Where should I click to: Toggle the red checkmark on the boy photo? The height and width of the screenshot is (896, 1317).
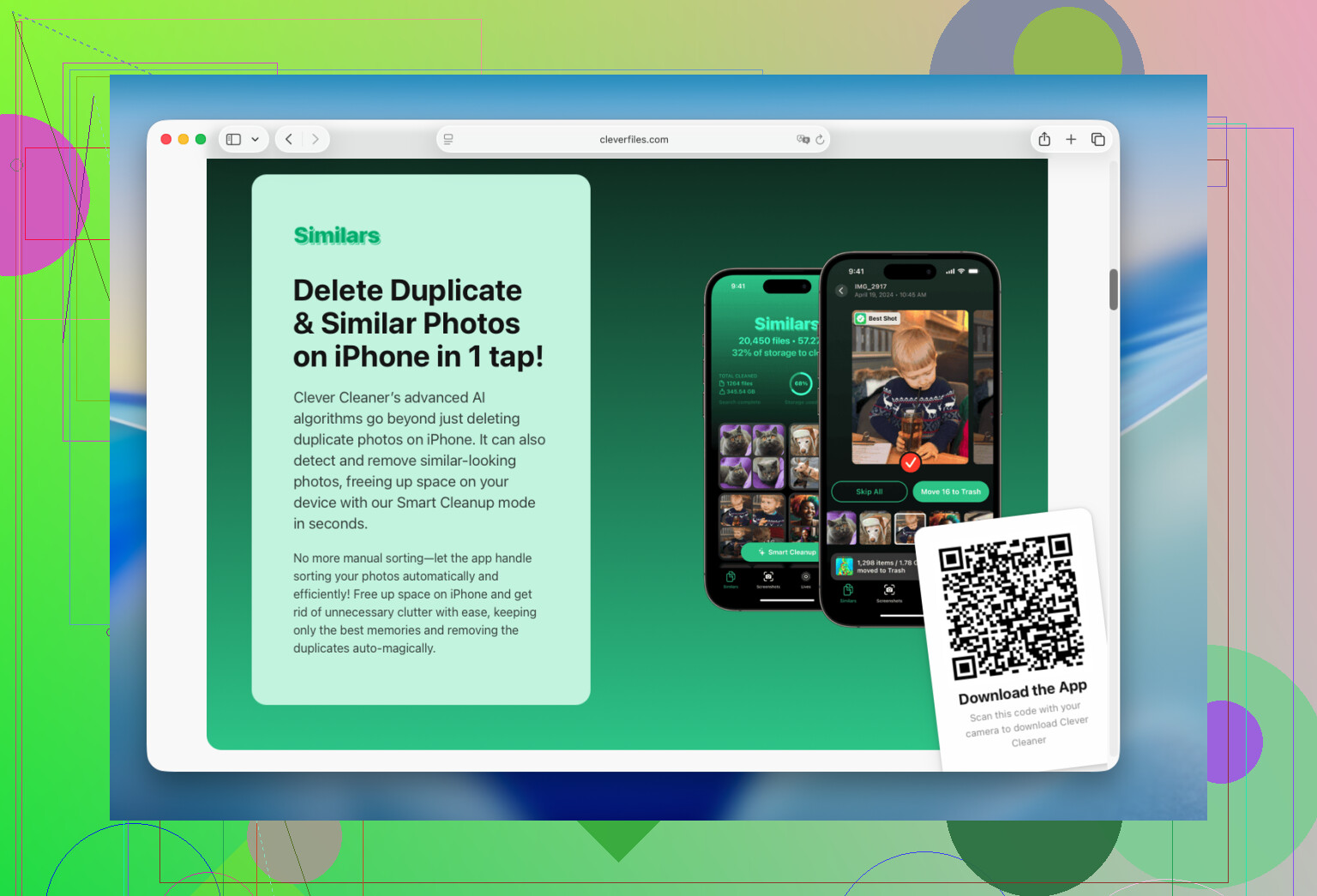coord(911,462)
